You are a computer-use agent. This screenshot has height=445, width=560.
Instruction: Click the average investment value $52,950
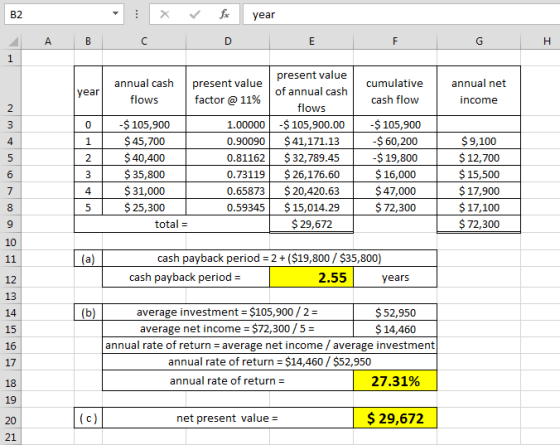coord(395,312)
